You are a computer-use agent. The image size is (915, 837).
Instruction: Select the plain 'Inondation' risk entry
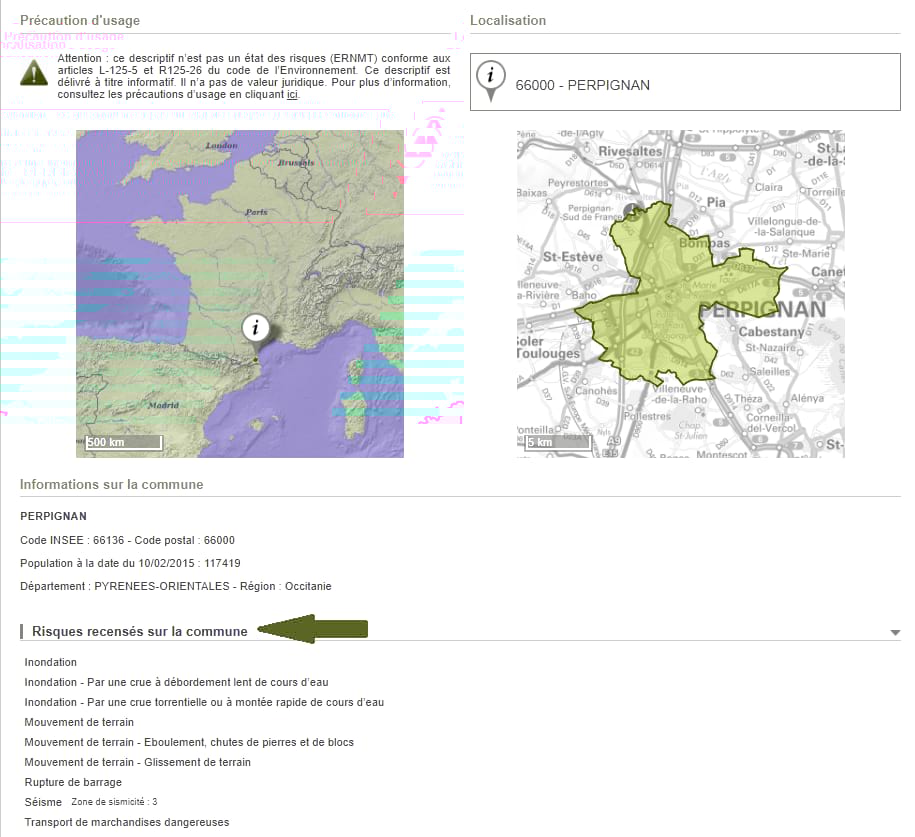tap(51, 662)
